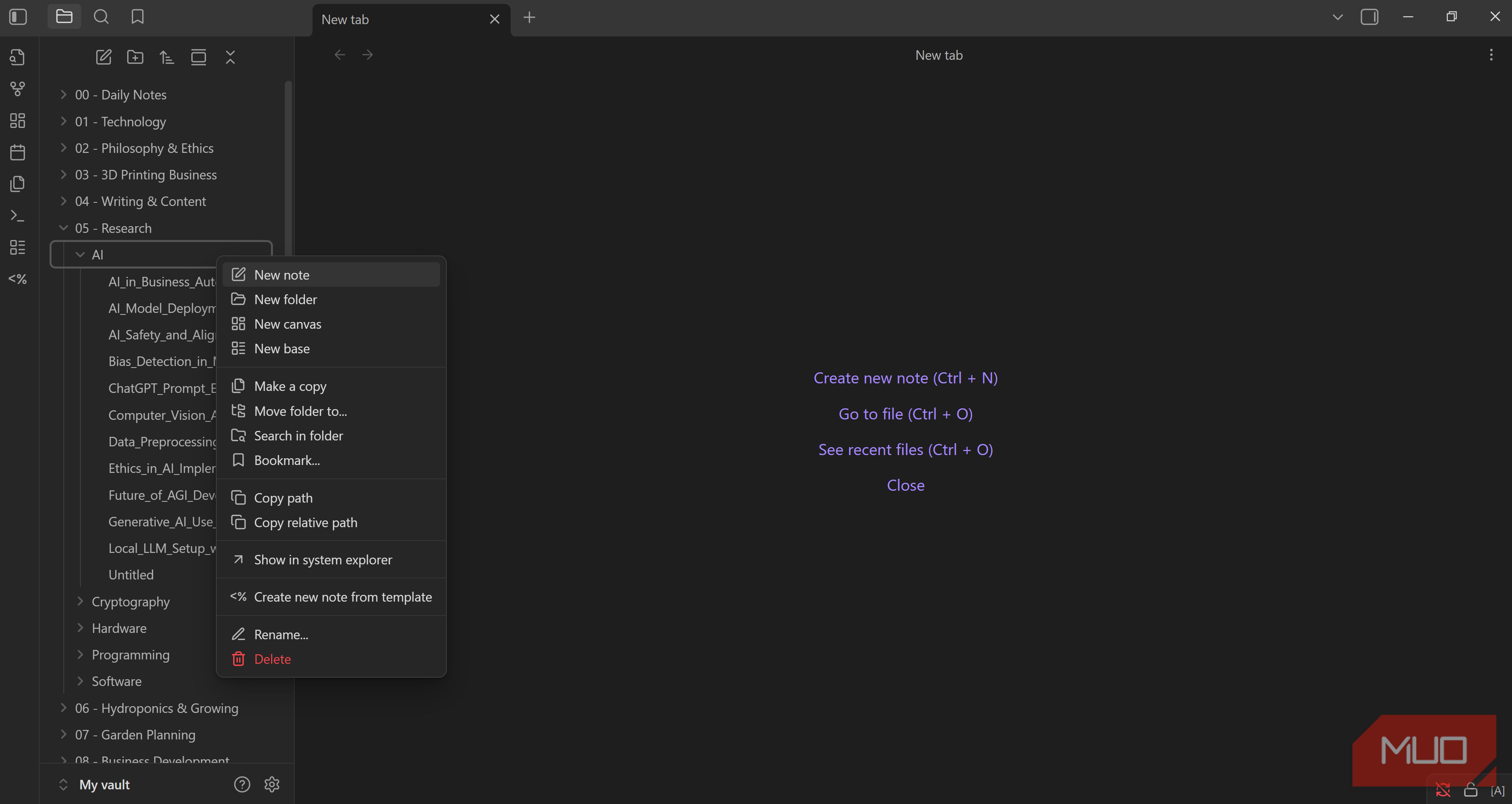
Task: Open the tab list dropdown arrow
Action: point(1337,17)
